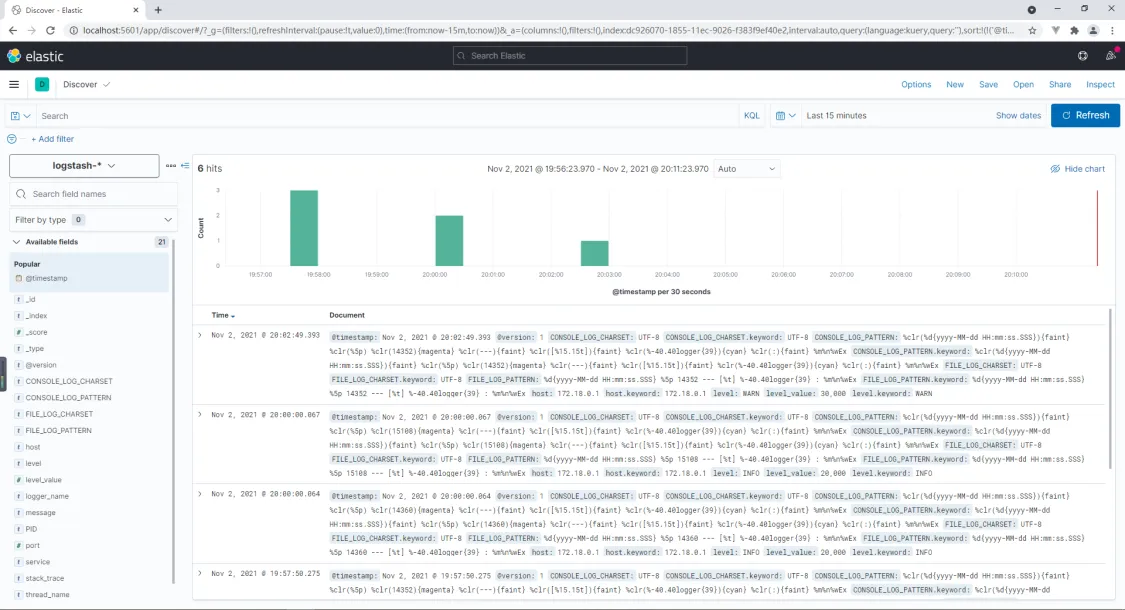Toggle KQL query language setting
The image size is (1125, 610).
[x=753, y=115]
